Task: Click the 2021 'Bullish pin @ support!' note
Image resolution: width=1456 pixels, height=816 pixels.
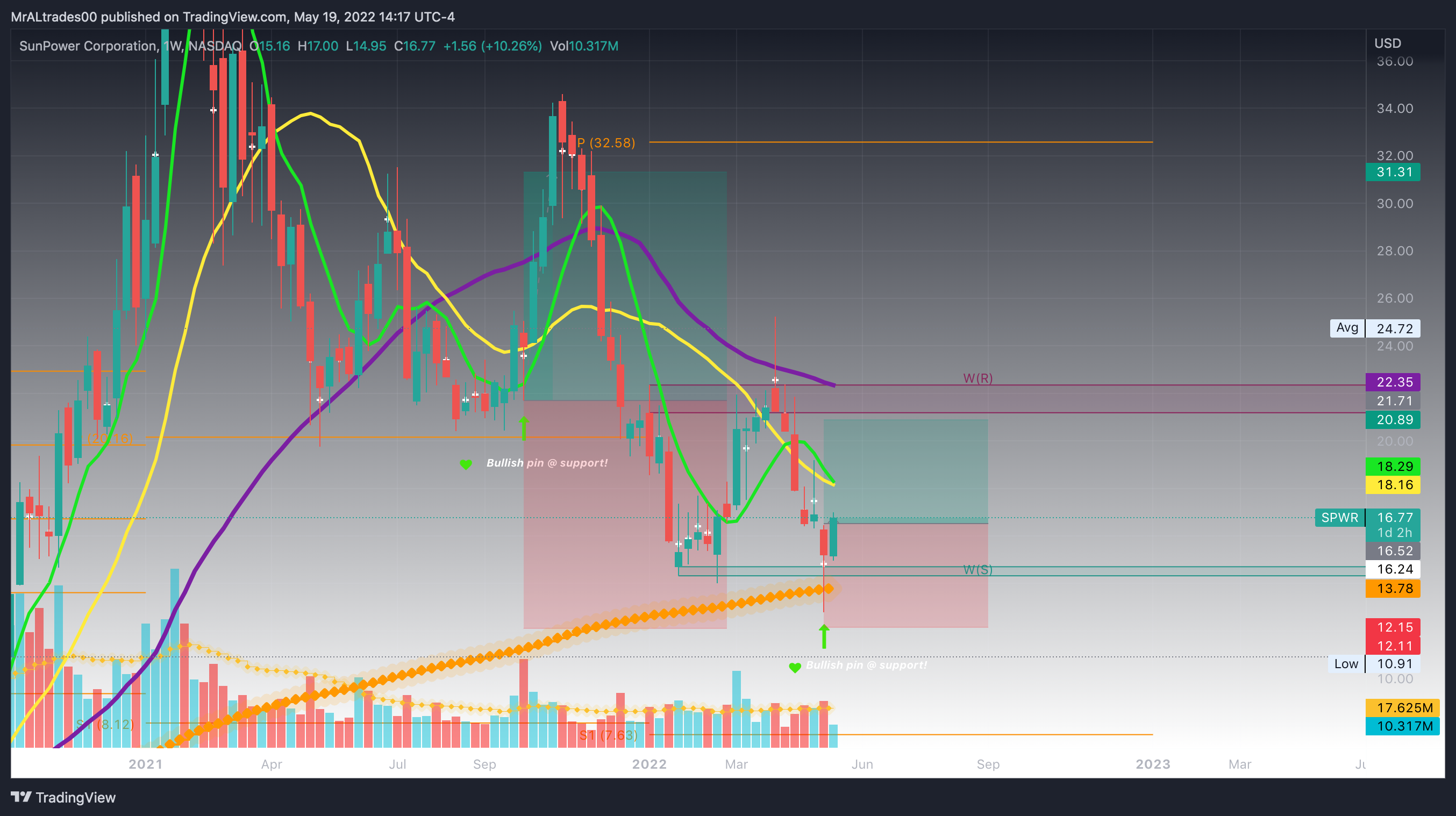Action: [x=547, y=463]
